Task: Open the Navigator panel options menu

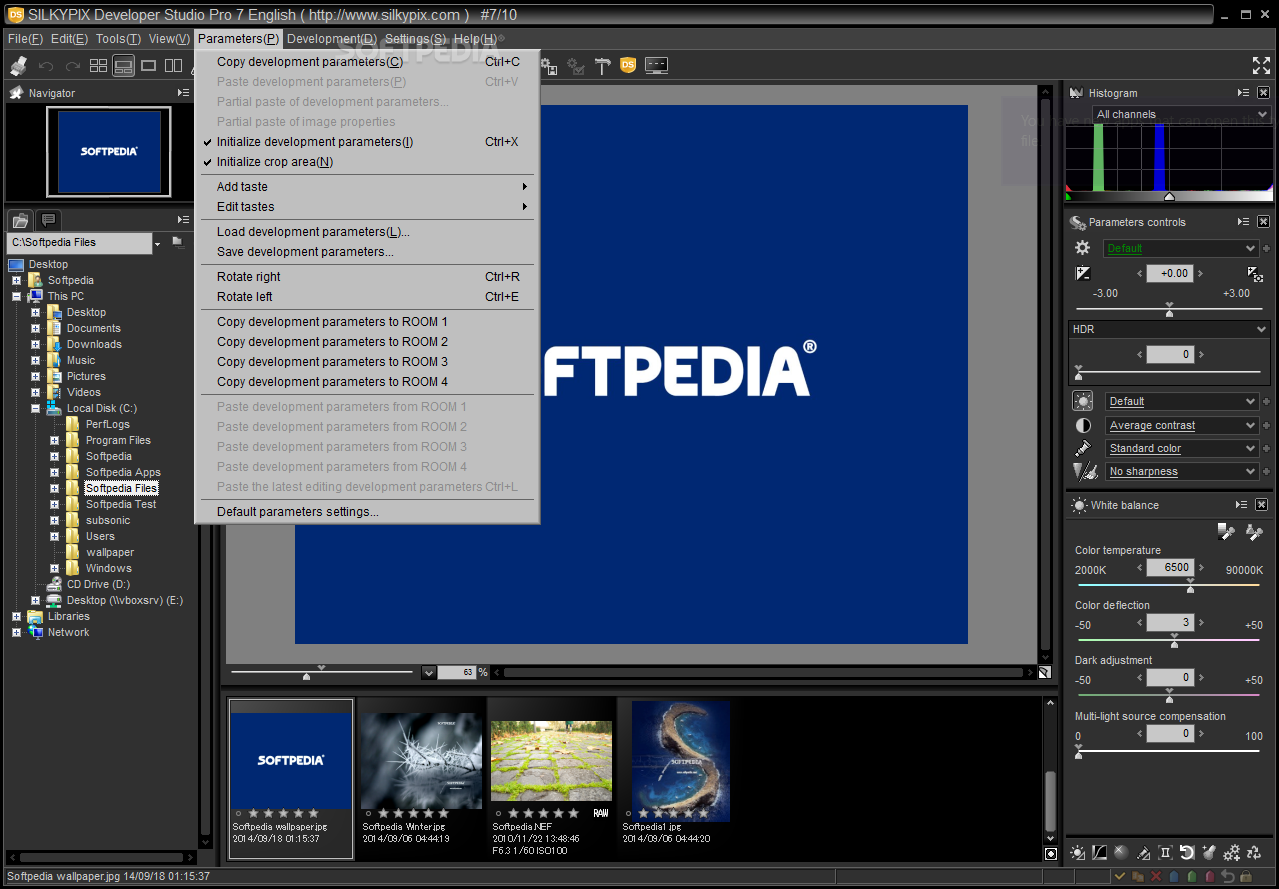Action: [183, 93]
